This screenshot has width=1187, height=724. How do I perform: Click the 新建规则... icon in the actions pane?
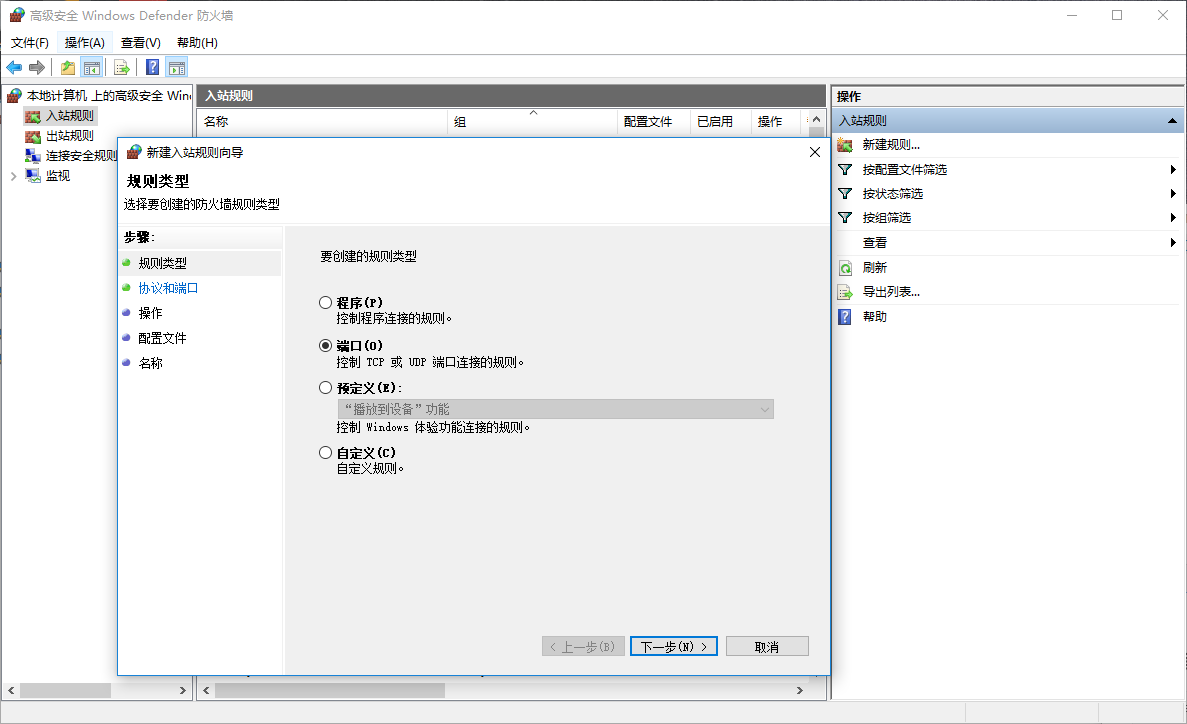845,145
